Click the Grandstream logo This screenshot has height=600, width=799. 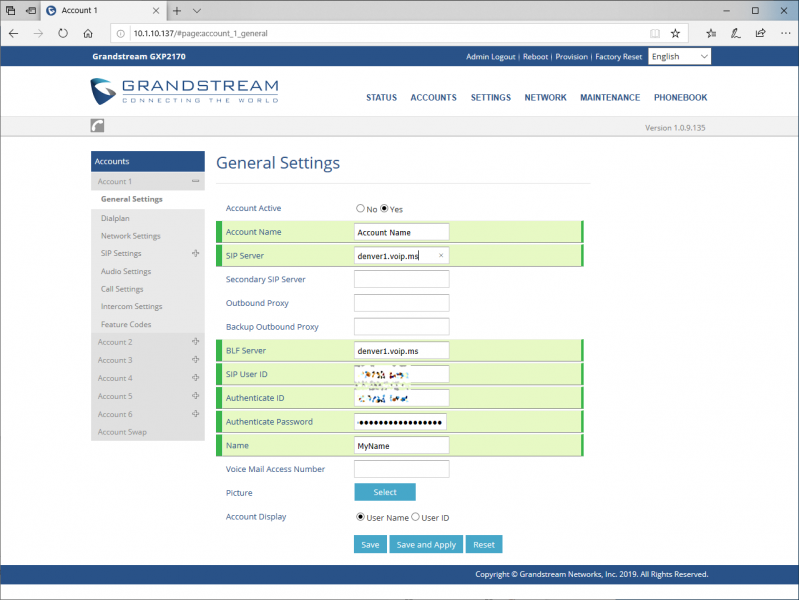click(184, 92)
